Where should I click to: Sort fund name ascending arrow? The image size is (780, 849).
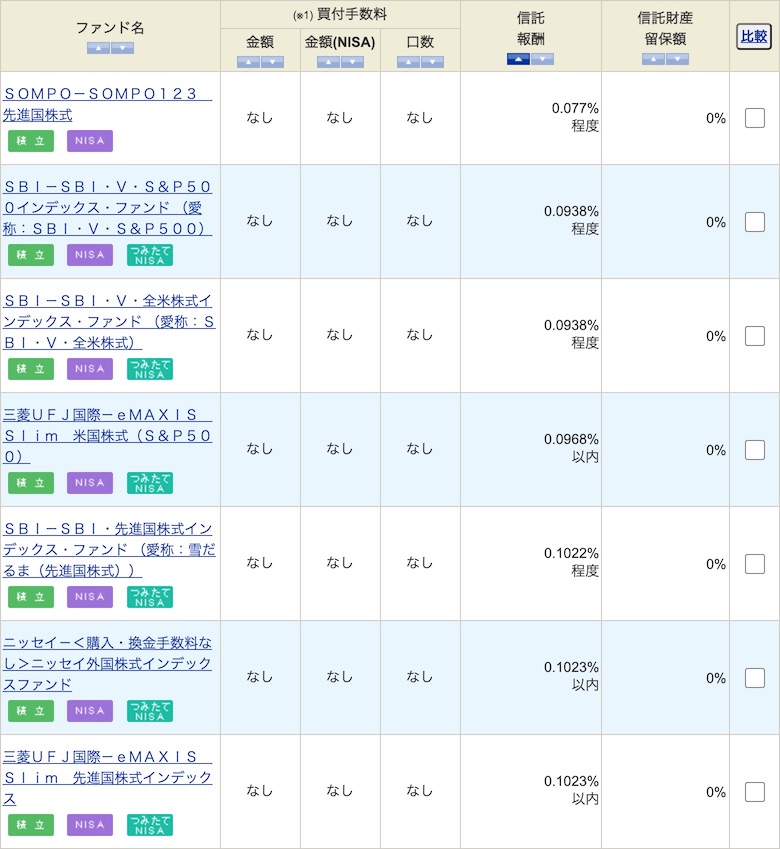pyautogui.click(x=98, y=49)
